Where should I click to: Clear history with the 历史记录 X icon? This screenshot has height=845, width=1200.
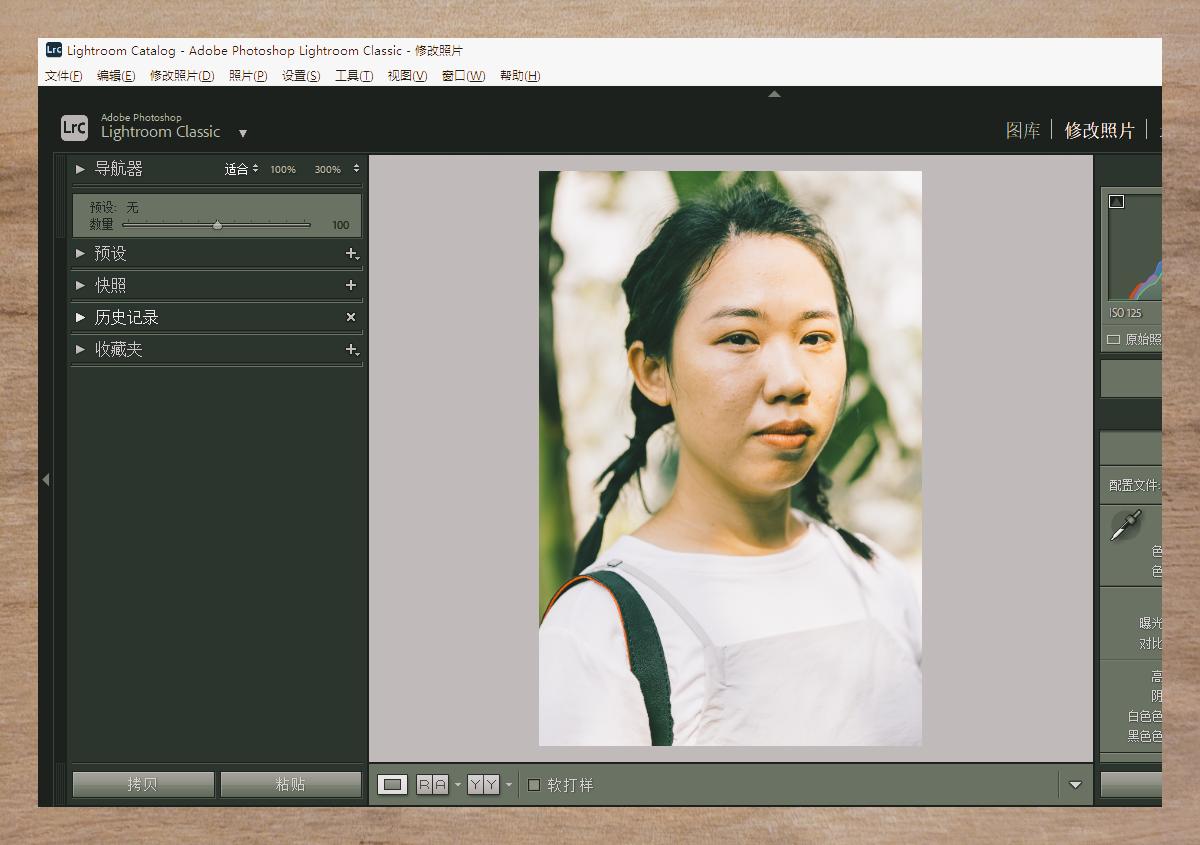(351, 317)
